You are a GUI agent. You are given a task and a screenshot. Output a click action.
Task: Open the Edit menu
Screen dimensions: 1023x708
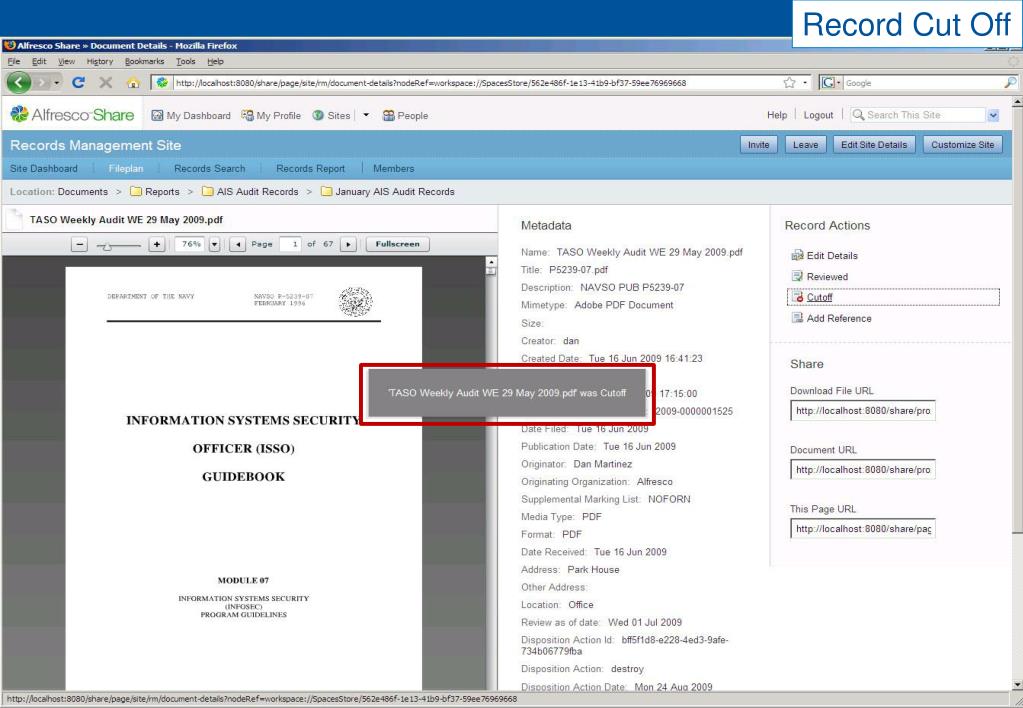coord(39,61)
